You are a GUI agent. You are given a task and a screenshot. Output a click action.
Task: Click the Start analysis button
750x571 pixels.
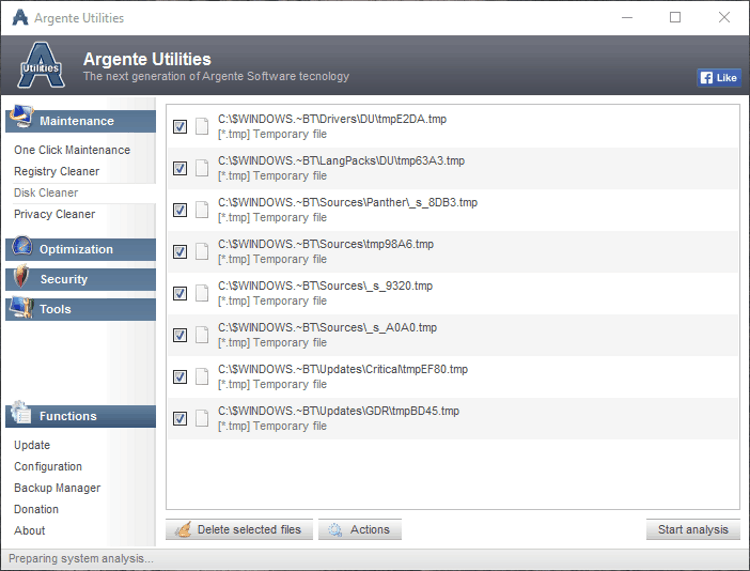(693, 529)
